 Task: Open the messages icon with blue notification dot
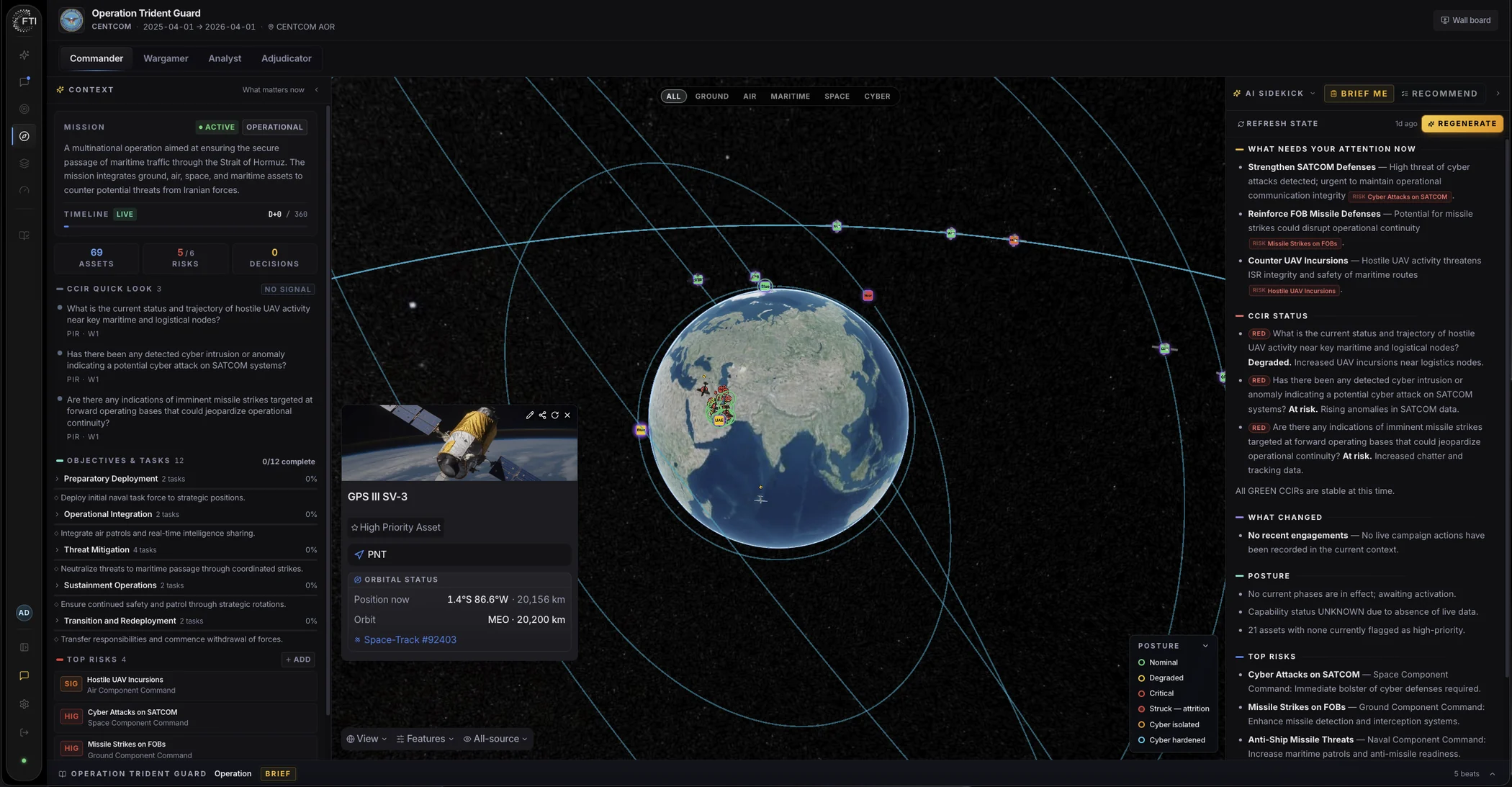[x=24, y=82]
